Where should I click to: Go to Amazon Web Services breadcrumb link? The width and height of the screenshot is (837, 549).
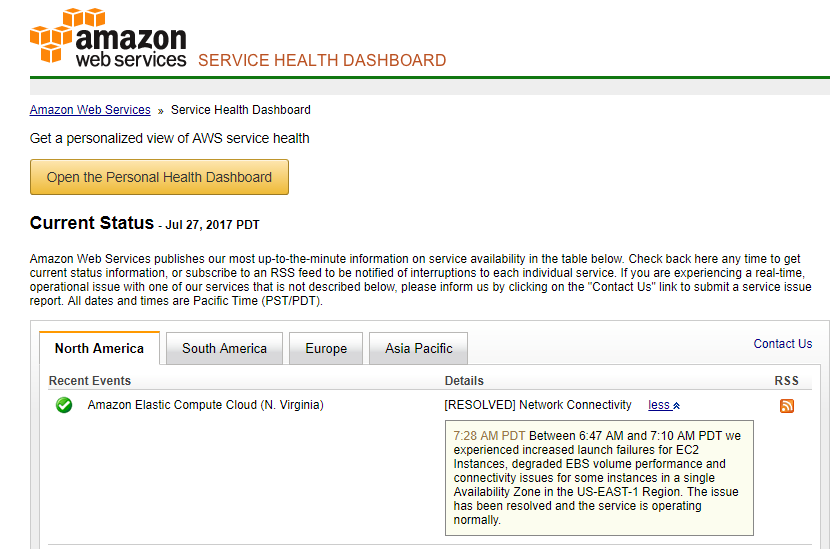(90, 110)
